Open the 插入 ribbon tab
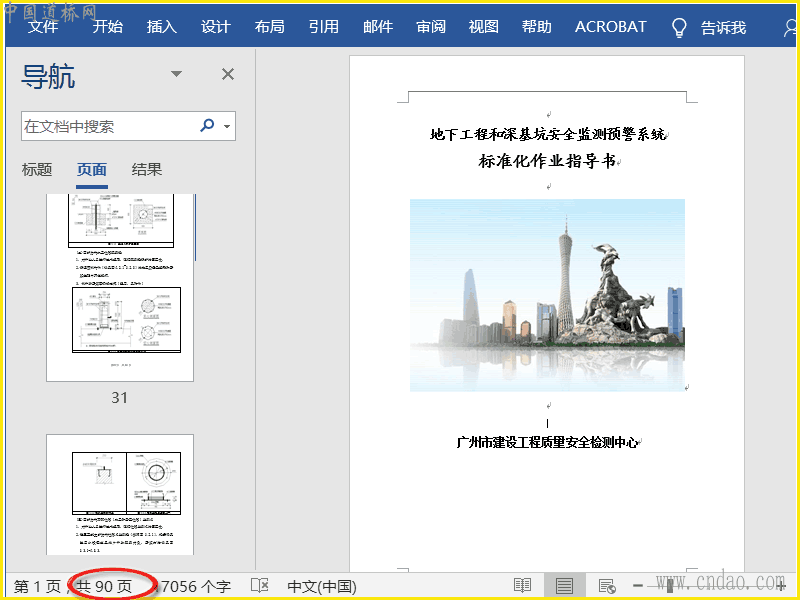This screenshot has width=800, height=600. [x=162, y=27]
